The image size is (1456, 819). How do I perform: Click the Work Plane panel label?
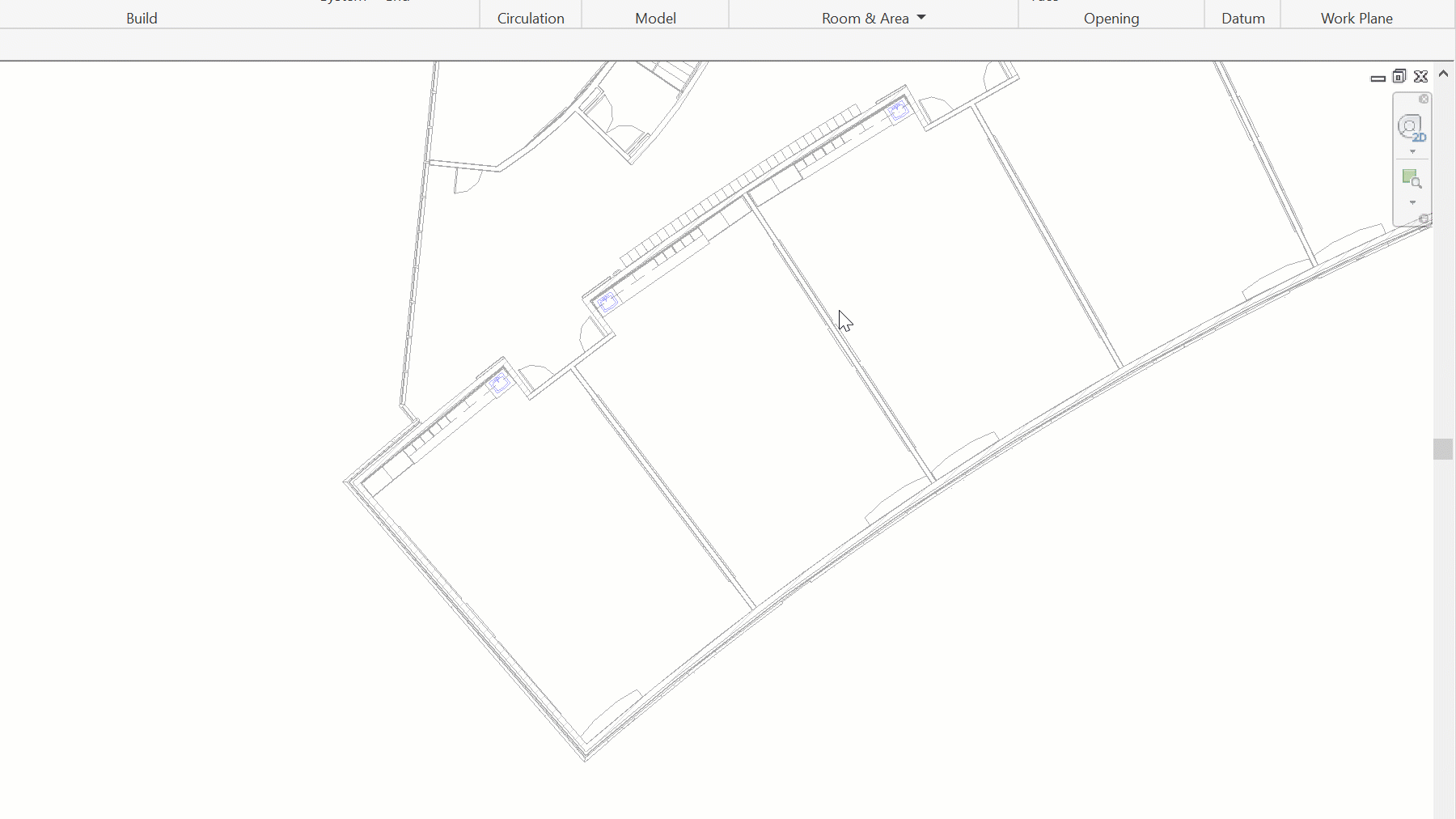pyautogui.click(x=1357, y=17)
